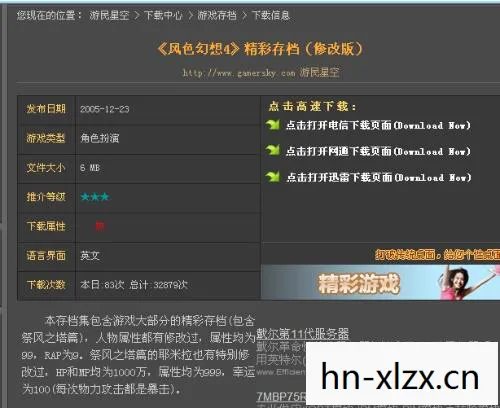
Task: Click the 文件大小 label cell
Action: (x=46, y=168)
